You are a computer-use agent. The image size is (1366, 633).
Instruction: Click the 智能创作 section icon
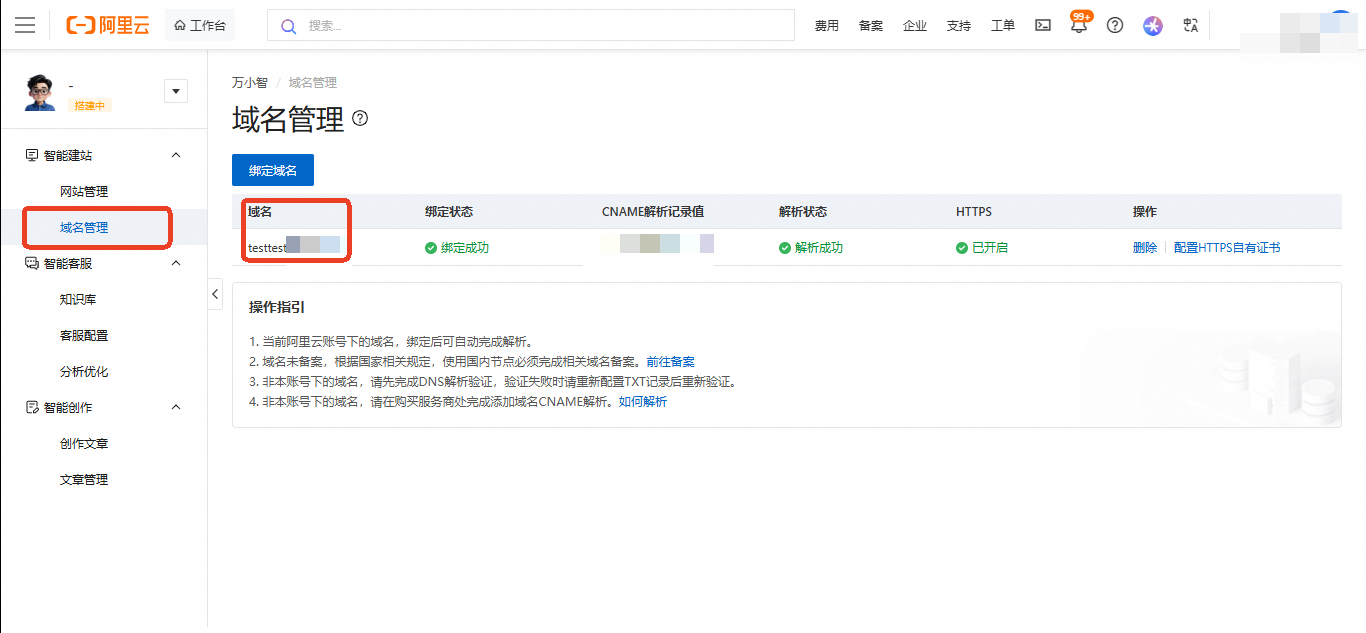31,407
